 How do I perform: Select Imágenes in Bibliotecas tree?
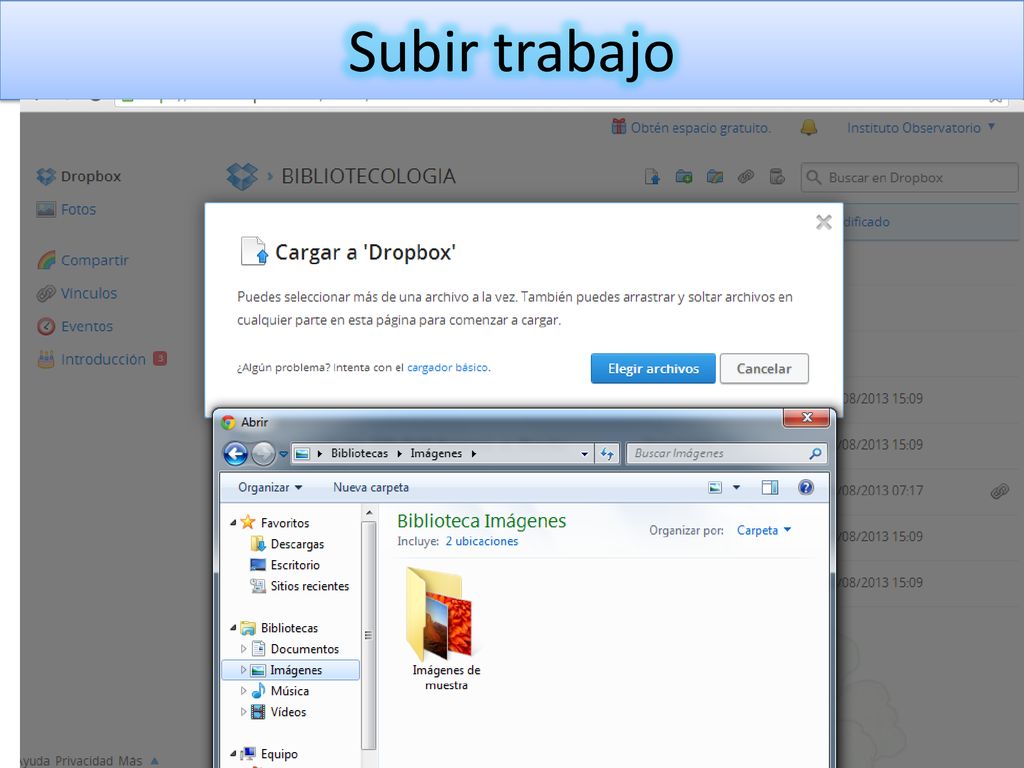pyautogui.click(x=291, y=670)
